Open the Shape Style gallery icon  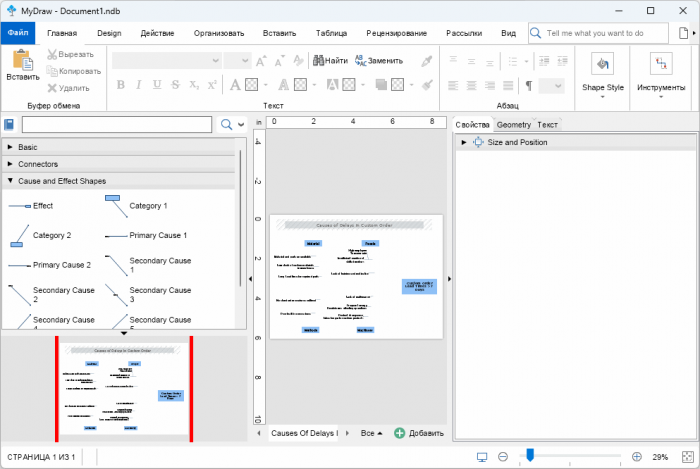pos(602,65)
